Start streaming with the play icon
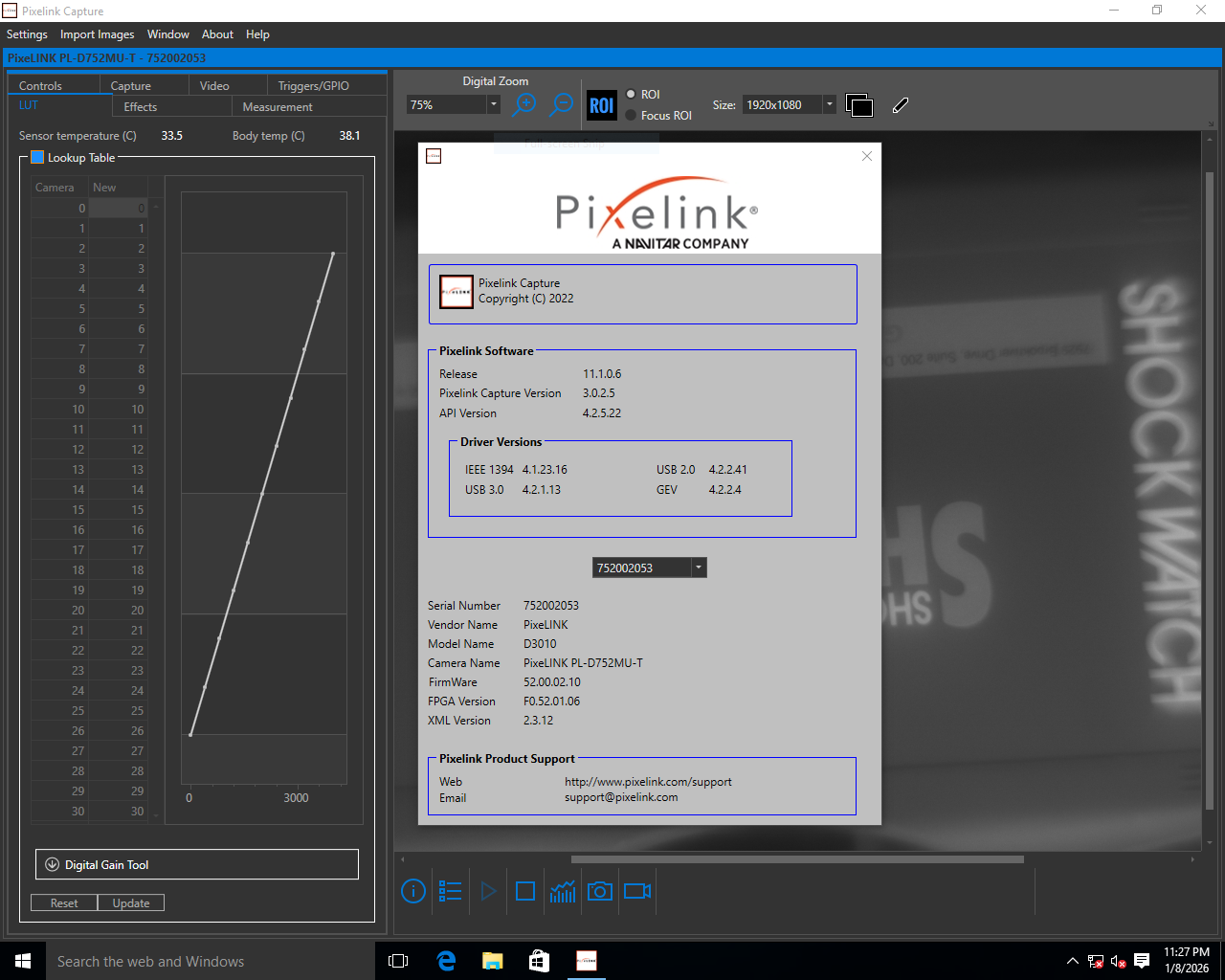Image resolution: width=1225 pixels, height=980 pixels. (x=488, y=891)
